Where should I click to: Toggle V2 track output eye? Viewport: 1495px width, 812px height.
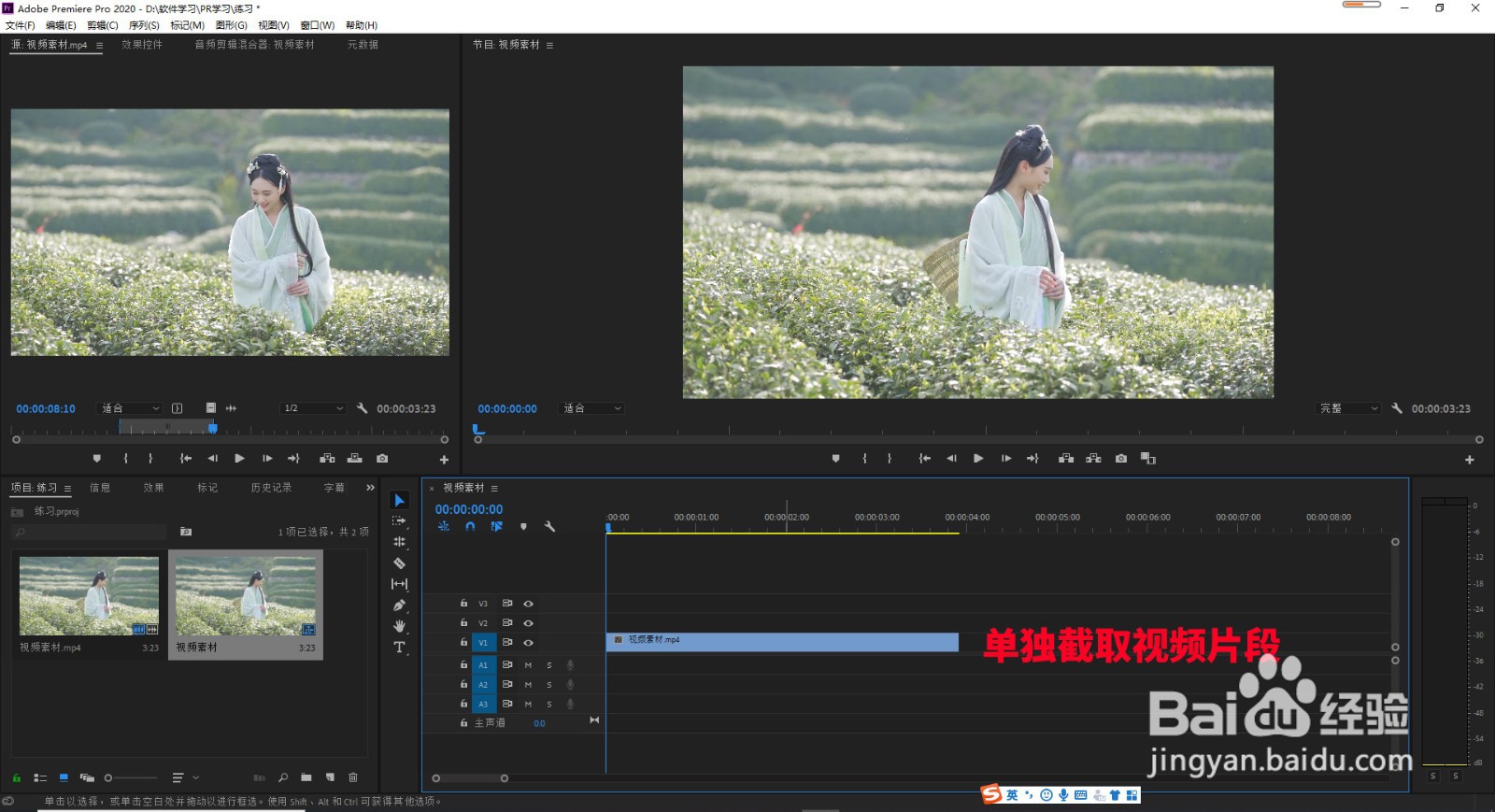(x=528, y=623)
